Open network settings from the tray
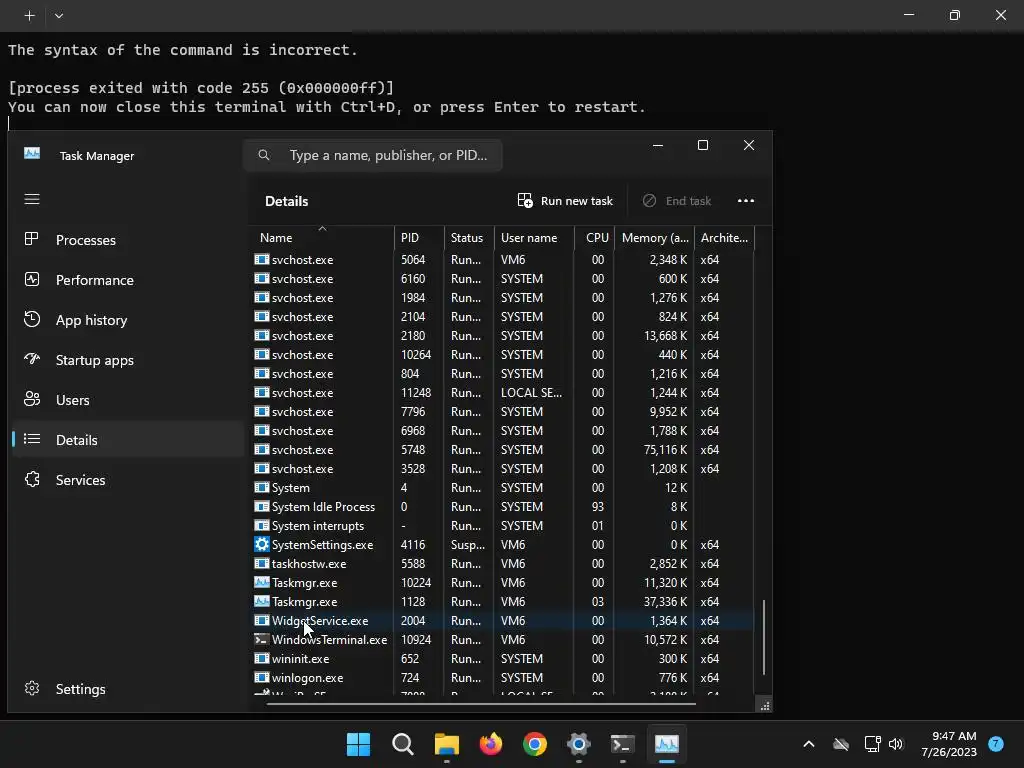 click(x=872, y=744)
